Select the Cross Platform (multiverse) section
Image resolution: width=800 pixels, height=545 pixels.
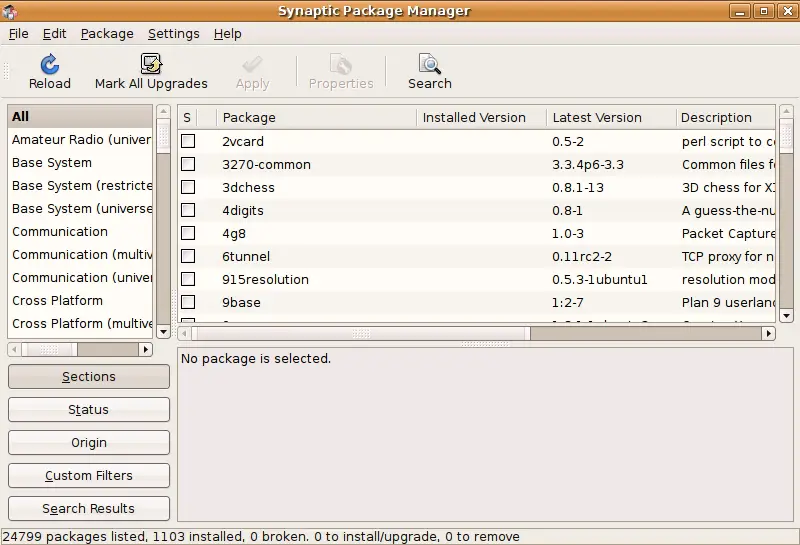click(80, 323)
